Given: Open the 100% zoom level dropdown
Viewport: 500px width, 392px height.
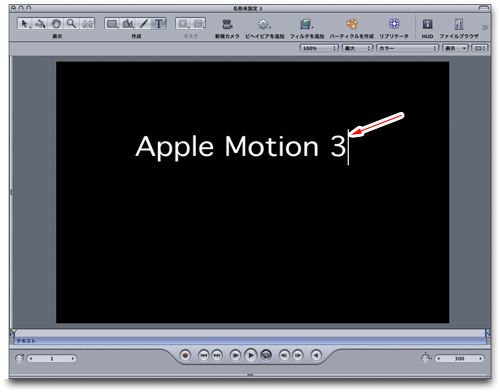Looking at the screenshot, I should coord(319,48).
